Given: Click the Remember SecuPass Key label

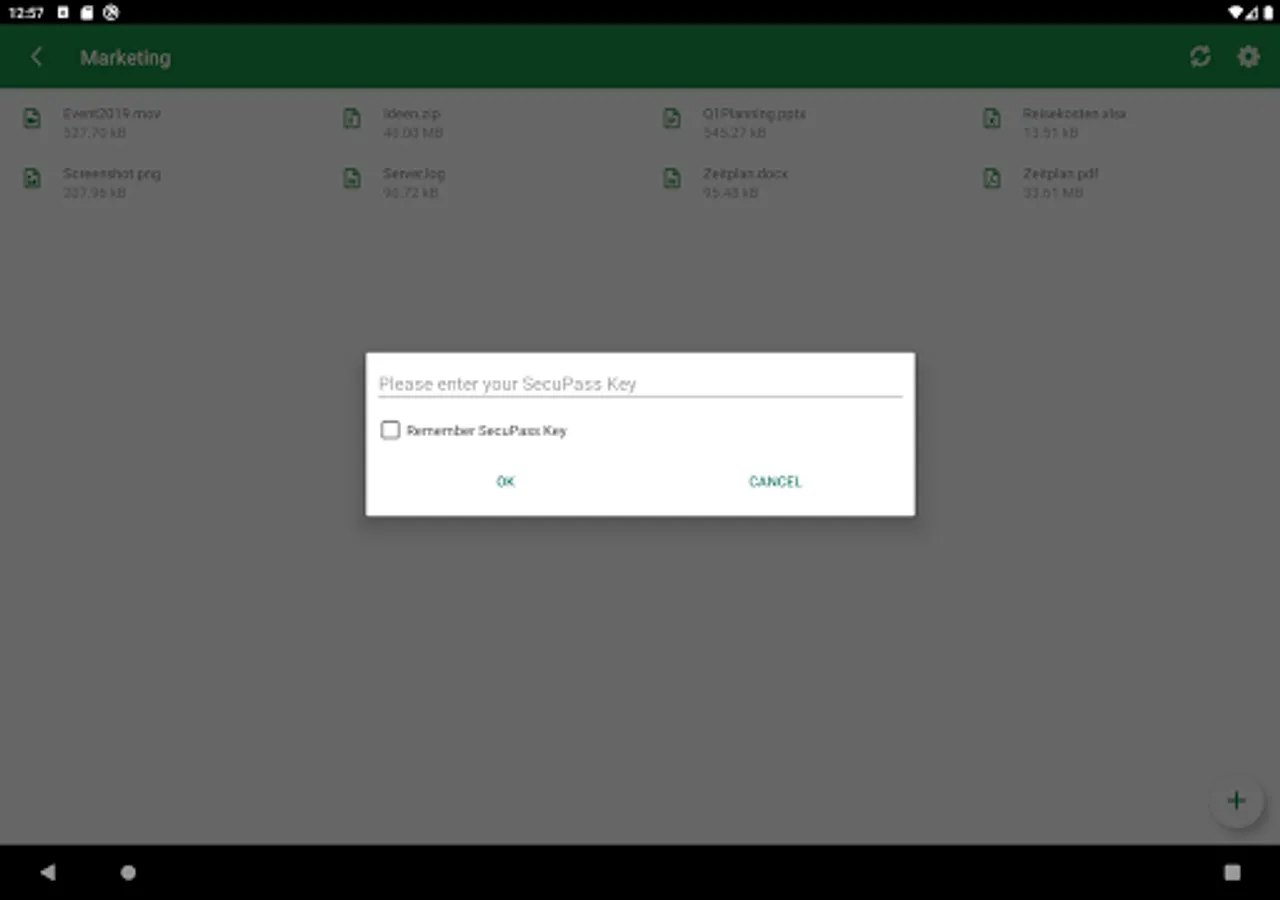Looking at the screenshot, I should point(486,430).
